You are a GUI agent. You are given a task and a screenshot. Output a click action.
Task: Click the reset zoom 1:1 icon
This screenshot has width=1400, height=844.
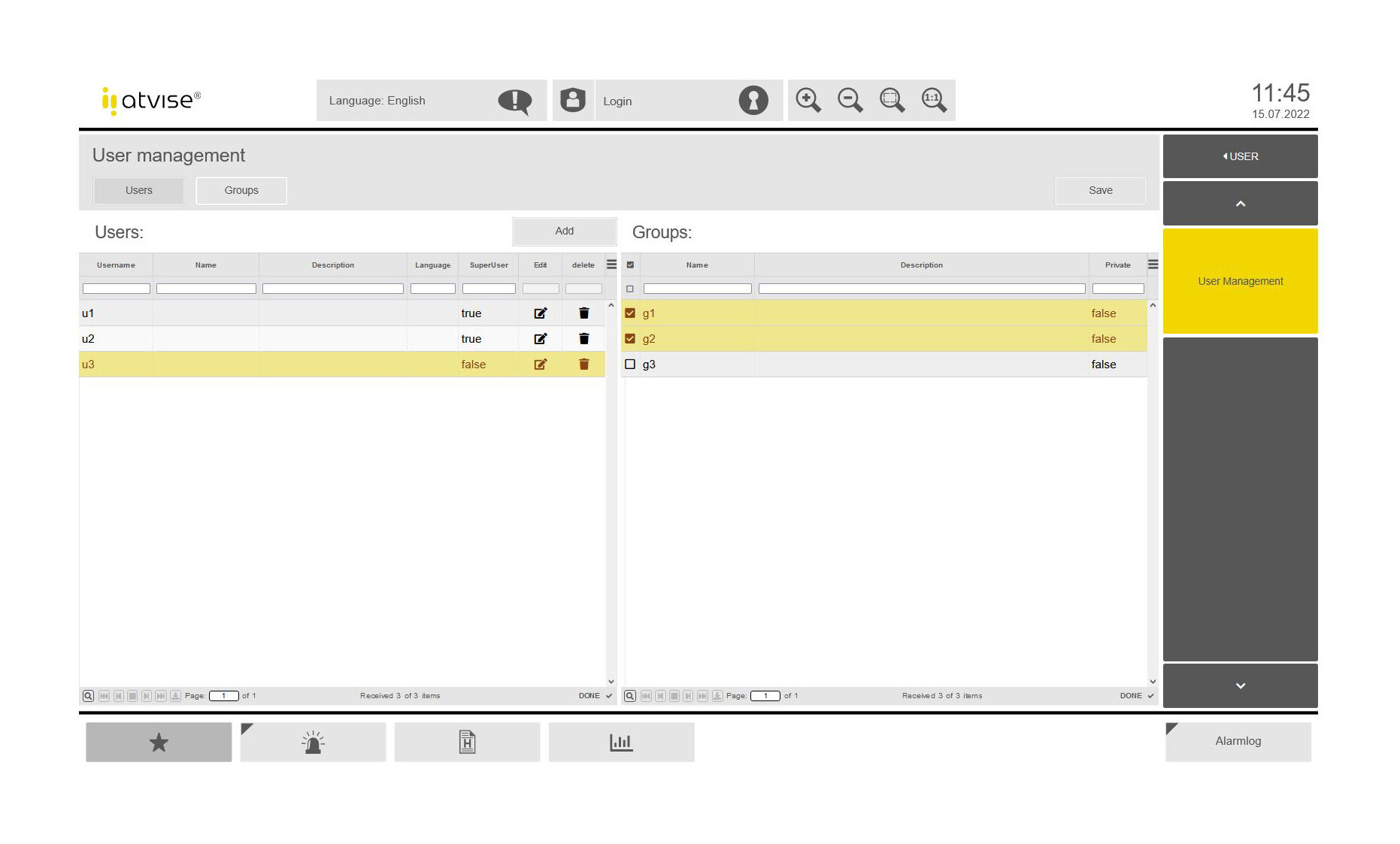click(934, 100)
